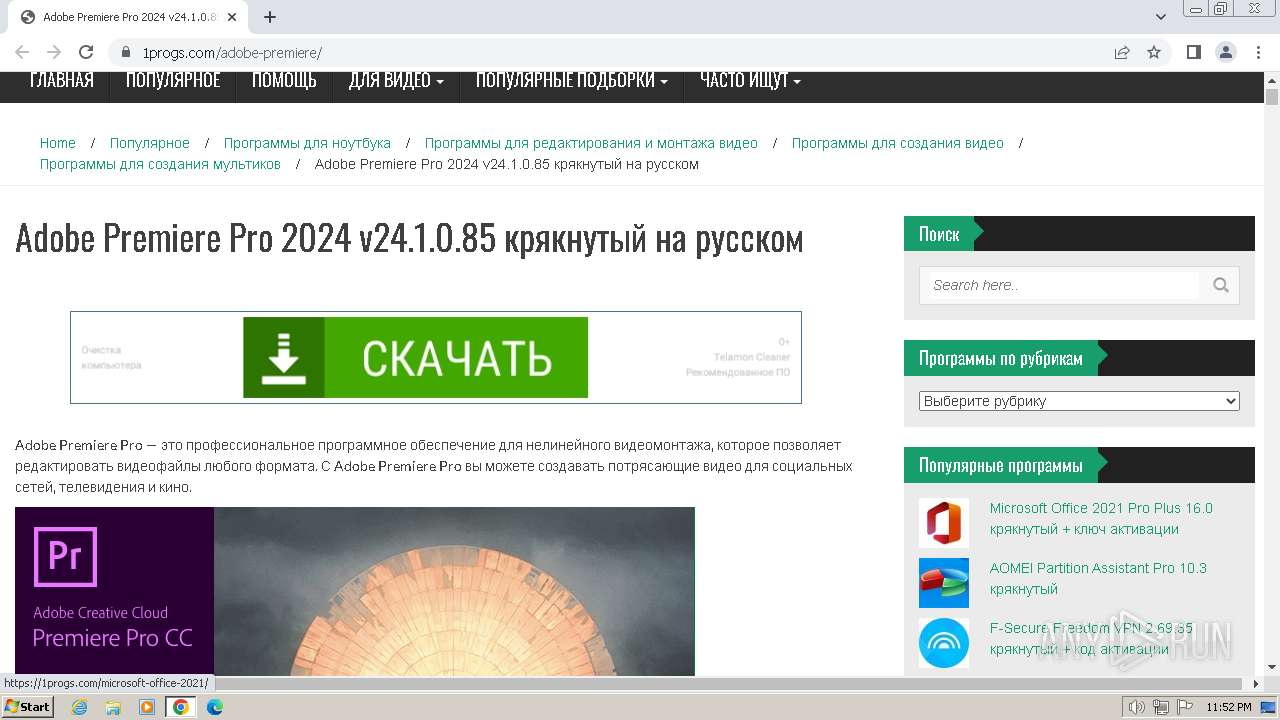
Task: Click the green СКАЧАТЬ download button
Action: point(415,358)
